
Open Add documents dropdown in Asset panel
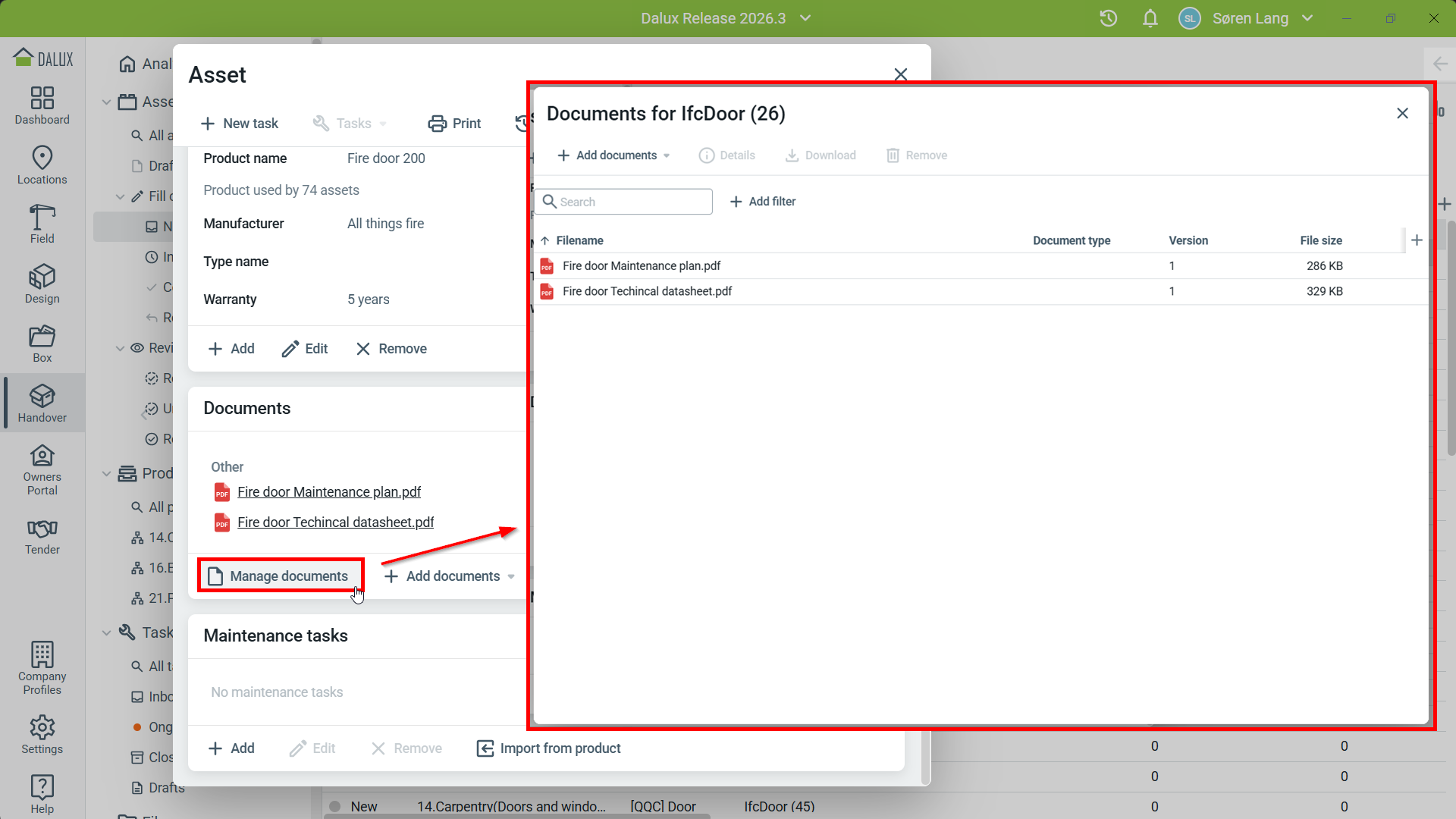[450, 576]
